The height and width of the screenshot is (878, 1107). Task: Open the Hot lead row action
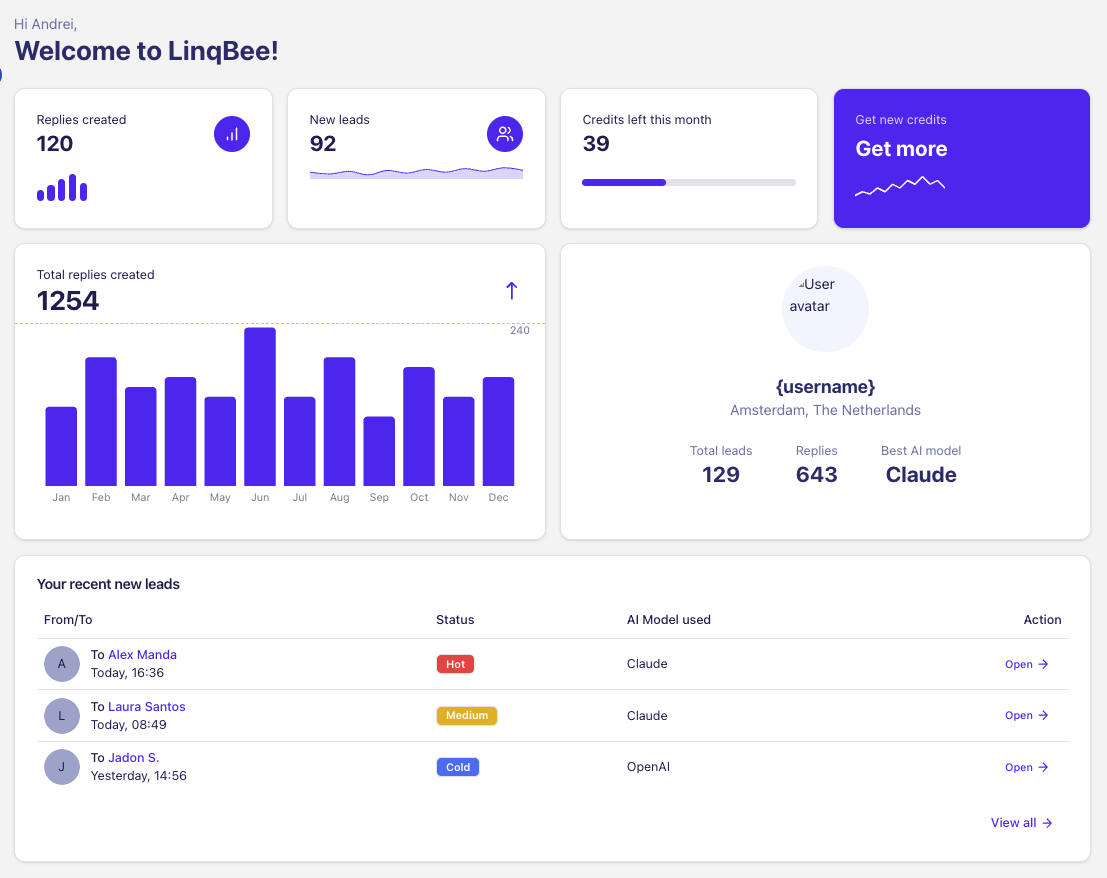1026,664
